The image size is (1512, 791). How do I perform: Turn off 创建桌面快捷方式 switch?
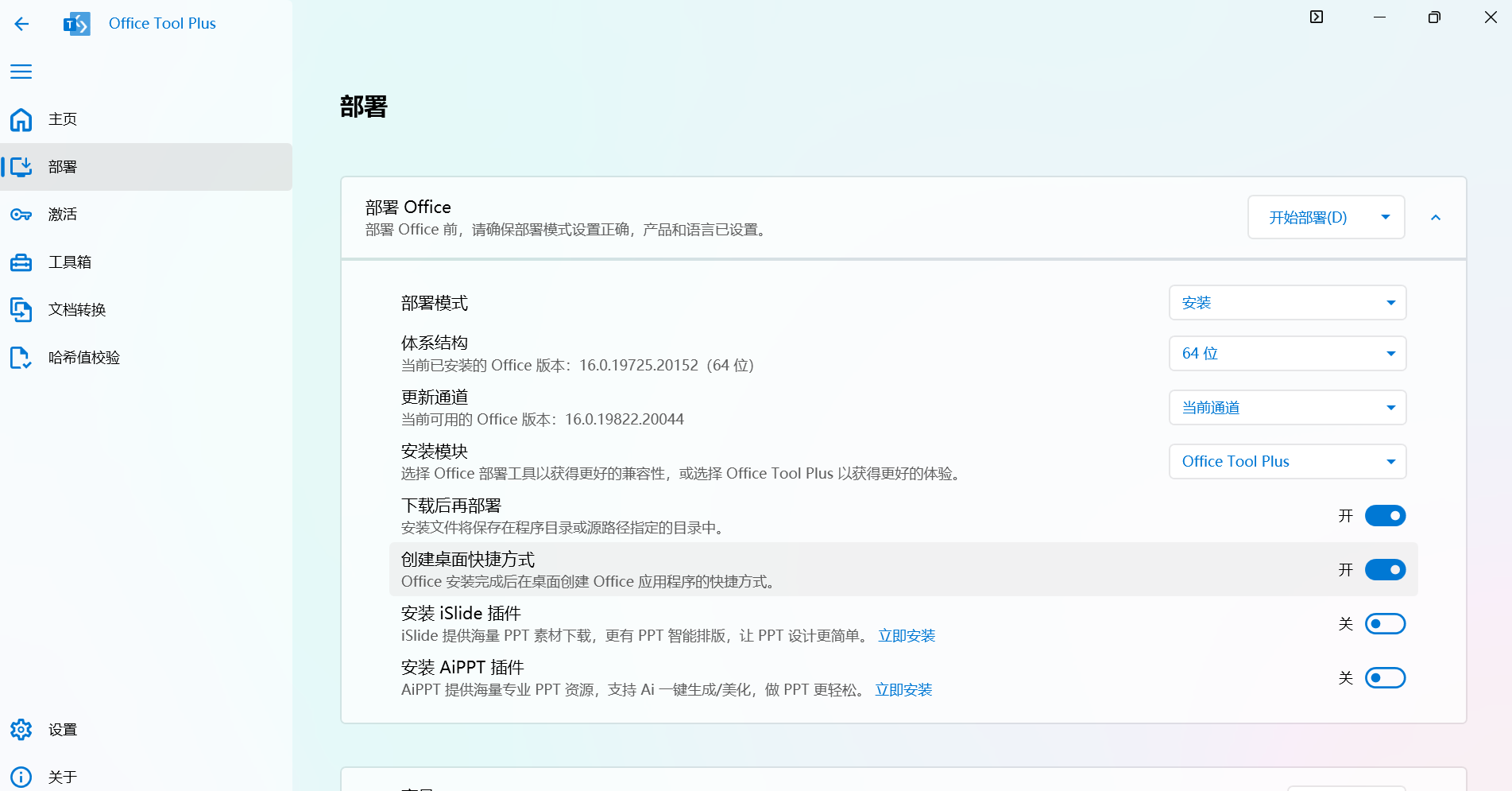(x=1385, y=570)
